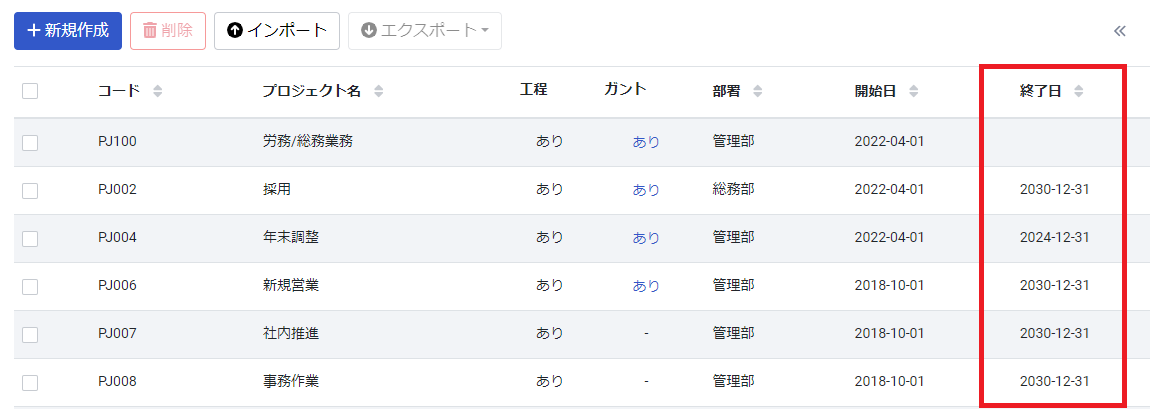Click the インポート upload button

point(276,31)
